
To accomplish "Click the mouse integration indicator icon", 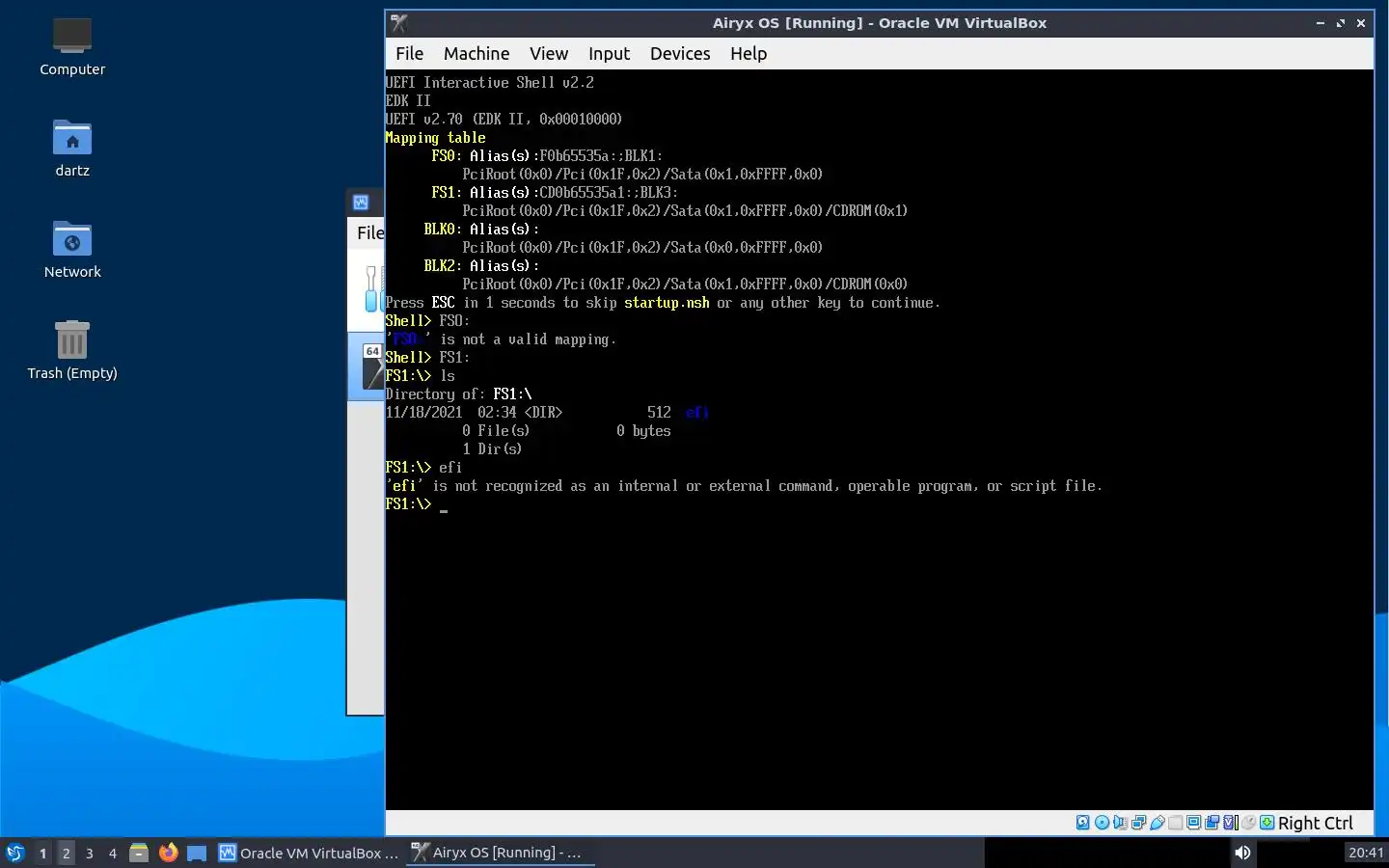I will (x=1248, y=823).
